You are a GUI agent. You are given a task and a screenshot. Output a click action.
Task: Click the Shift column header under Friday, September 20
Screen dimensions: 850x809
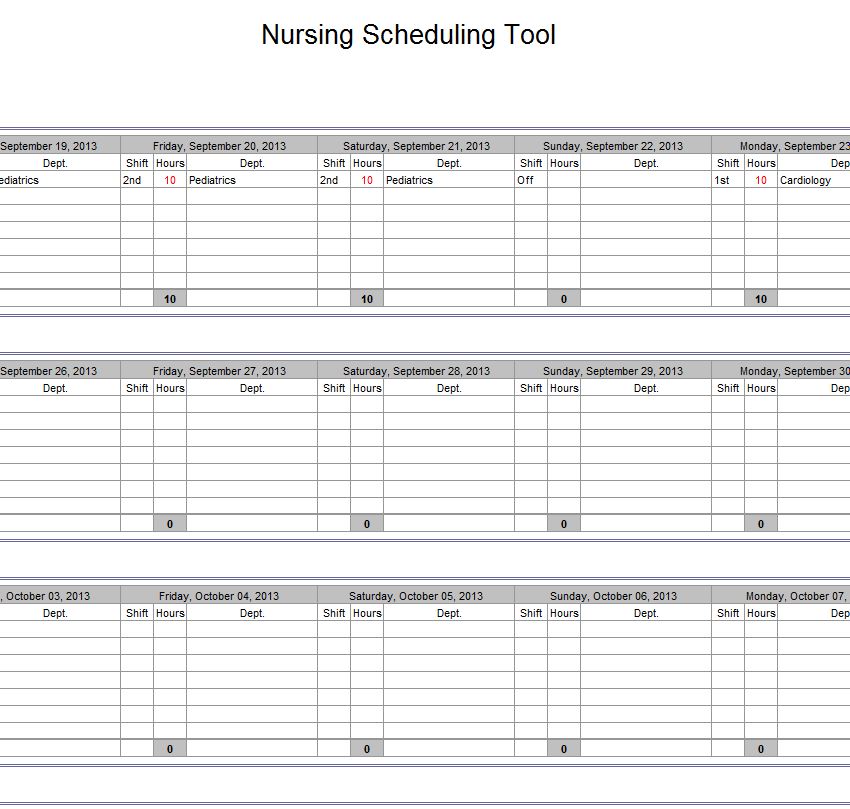(x=137, y=163)
